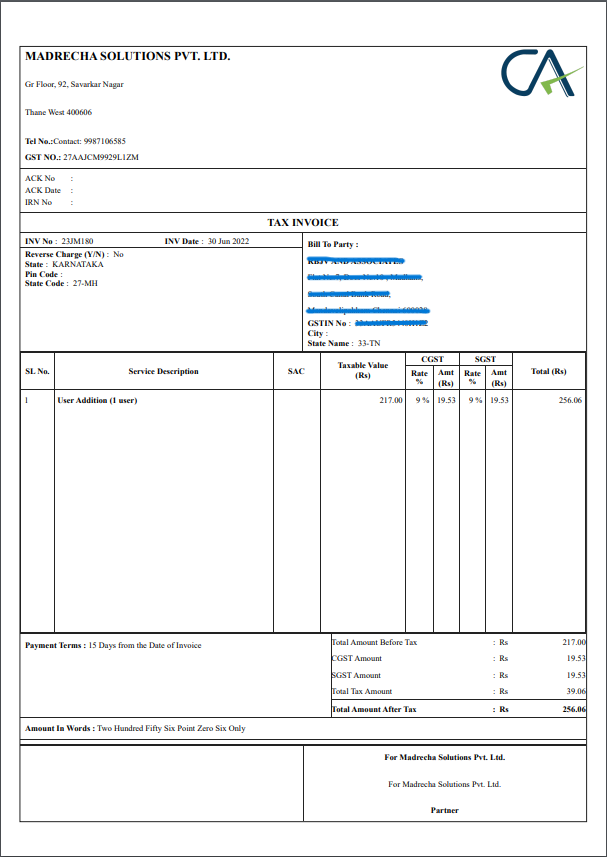Click the Reverse Charge (Y/N) value No

(x=119, y=254)
